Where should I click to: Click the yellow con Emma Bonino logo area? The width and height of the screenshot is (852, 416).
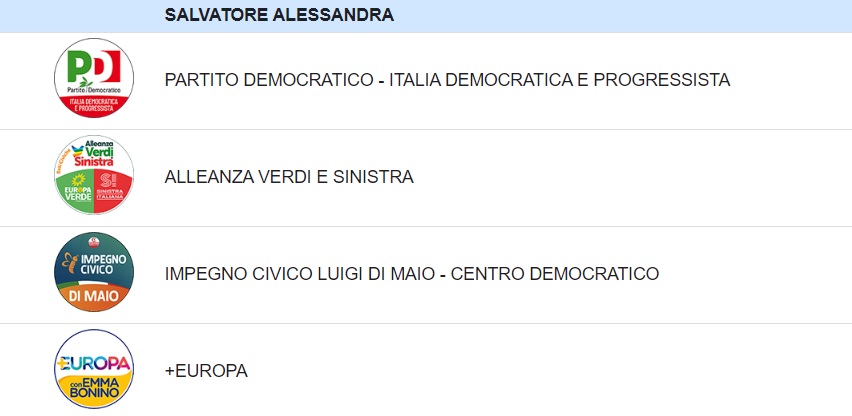(94, 388)
